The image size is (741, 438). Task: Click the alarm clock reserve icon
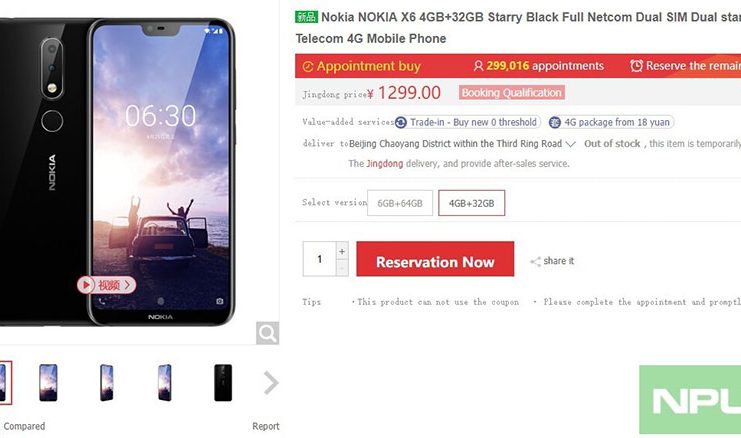(x=636, y=66)
